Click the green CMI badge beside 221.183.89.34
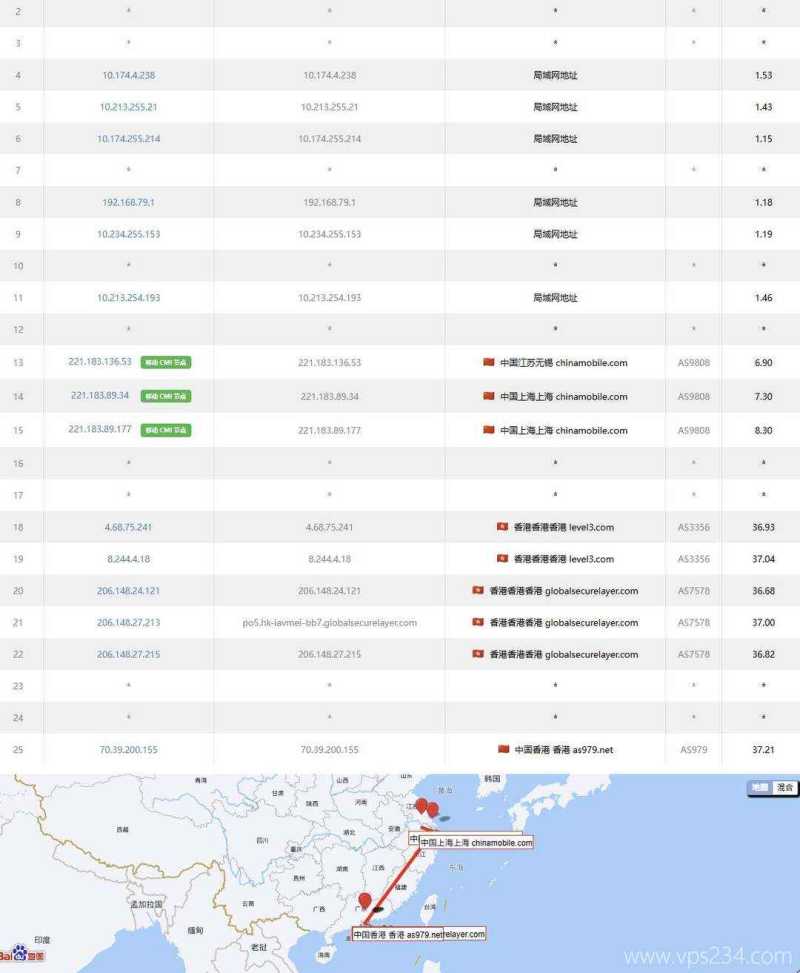Screen dimensions: 800x973 (165, 396)
